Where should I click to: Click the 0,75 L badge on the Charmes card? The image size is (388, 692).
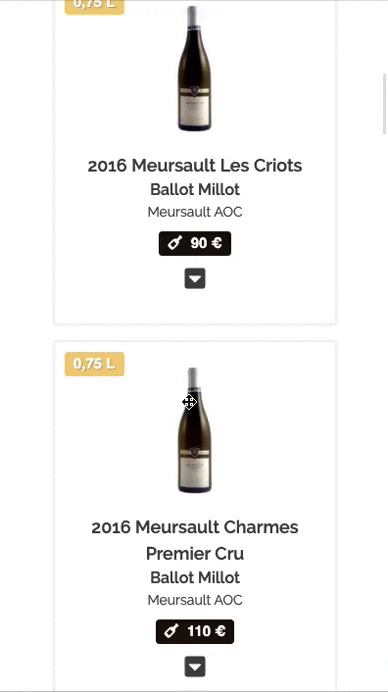tap(94, 364)
